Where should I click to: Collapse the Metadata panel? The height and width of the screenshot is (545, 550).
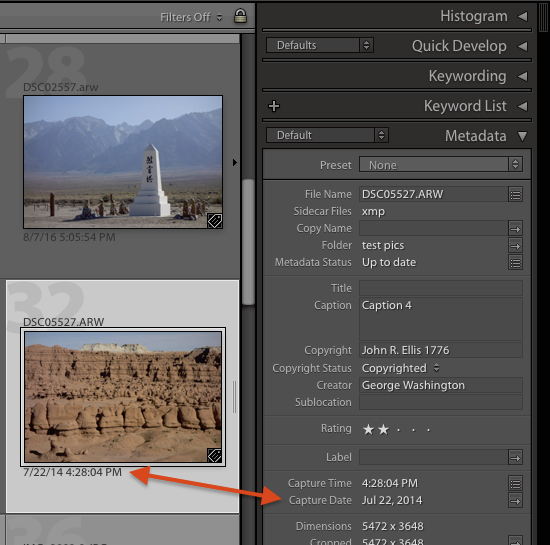522,136
